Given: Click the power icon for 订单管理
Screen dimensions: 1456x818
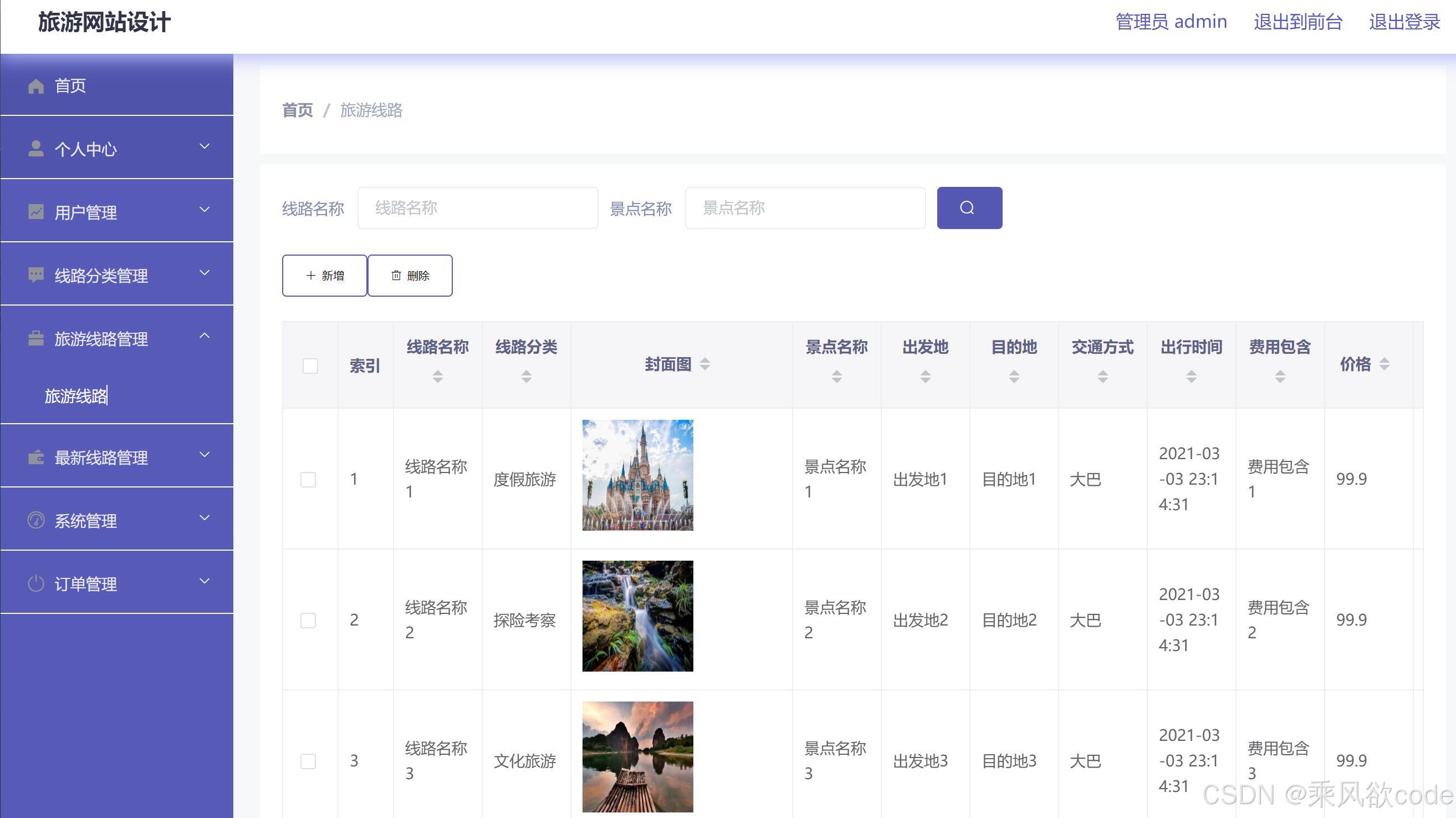Looking at the screenshot, I should pos(35,583).
